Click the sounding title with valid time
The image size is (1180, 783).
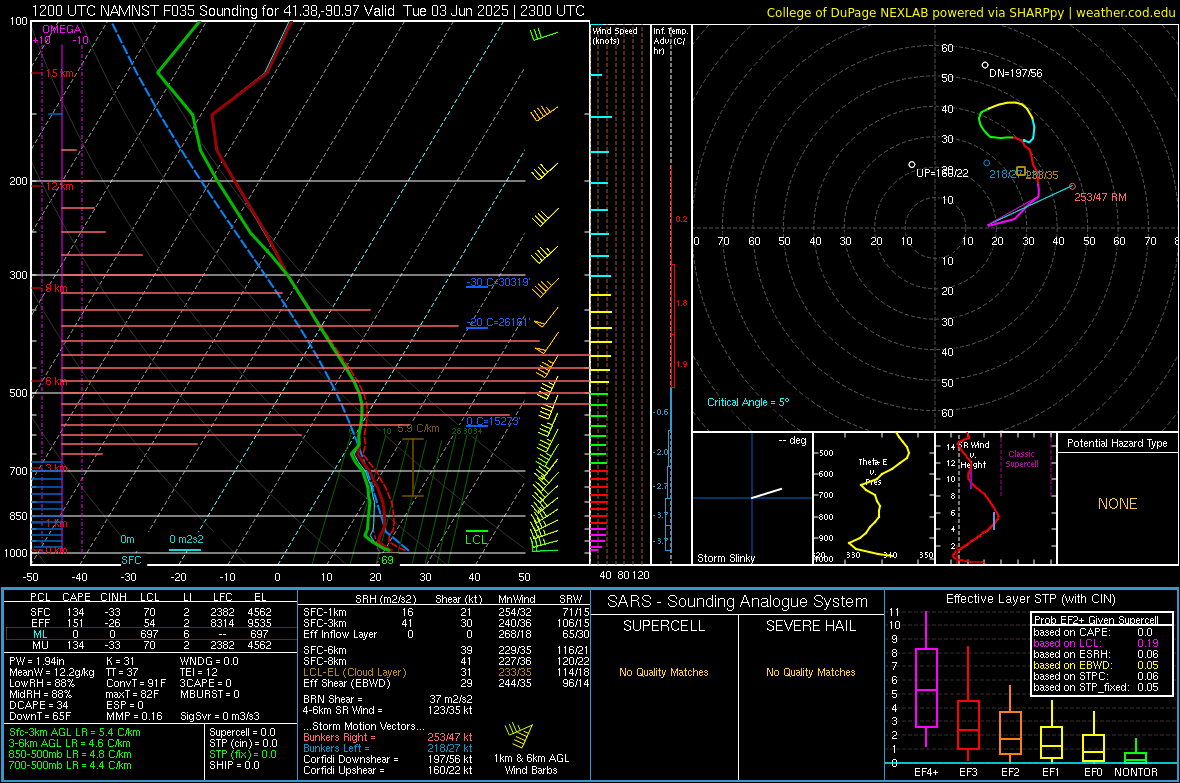pyautogui.click(x=308, y=11)
